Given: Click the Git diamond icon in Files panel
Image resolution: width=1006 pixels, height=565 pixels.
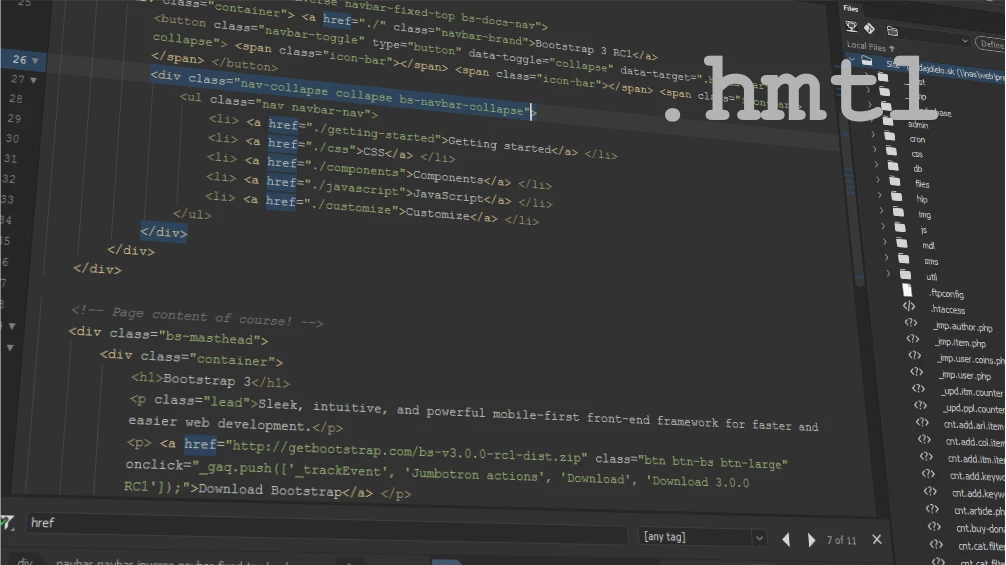Looking at the screenshot, I should coord(869,28).
